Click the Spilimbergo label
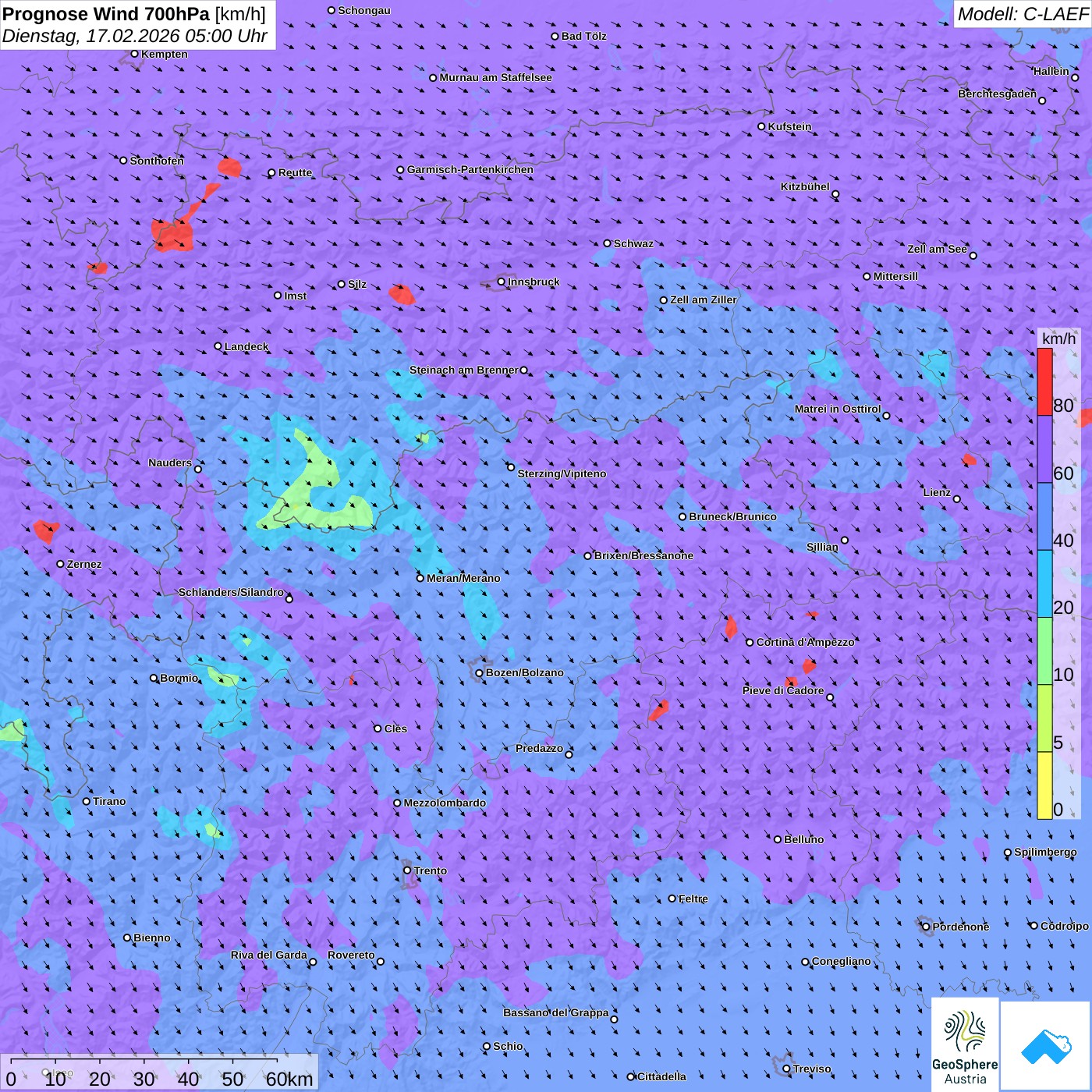 (1045, 852)
